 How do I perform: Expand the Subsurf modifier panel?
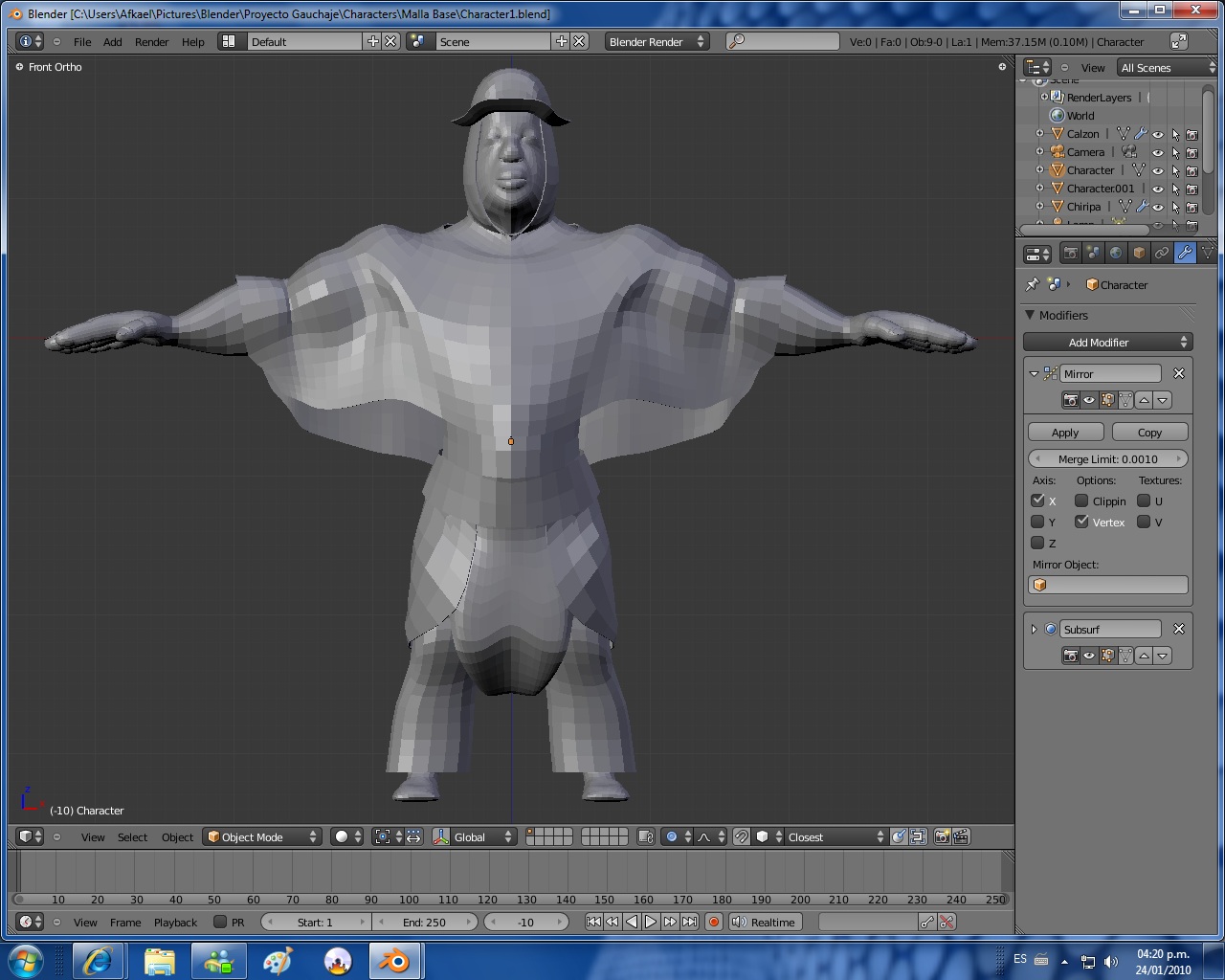[1034, 630]
